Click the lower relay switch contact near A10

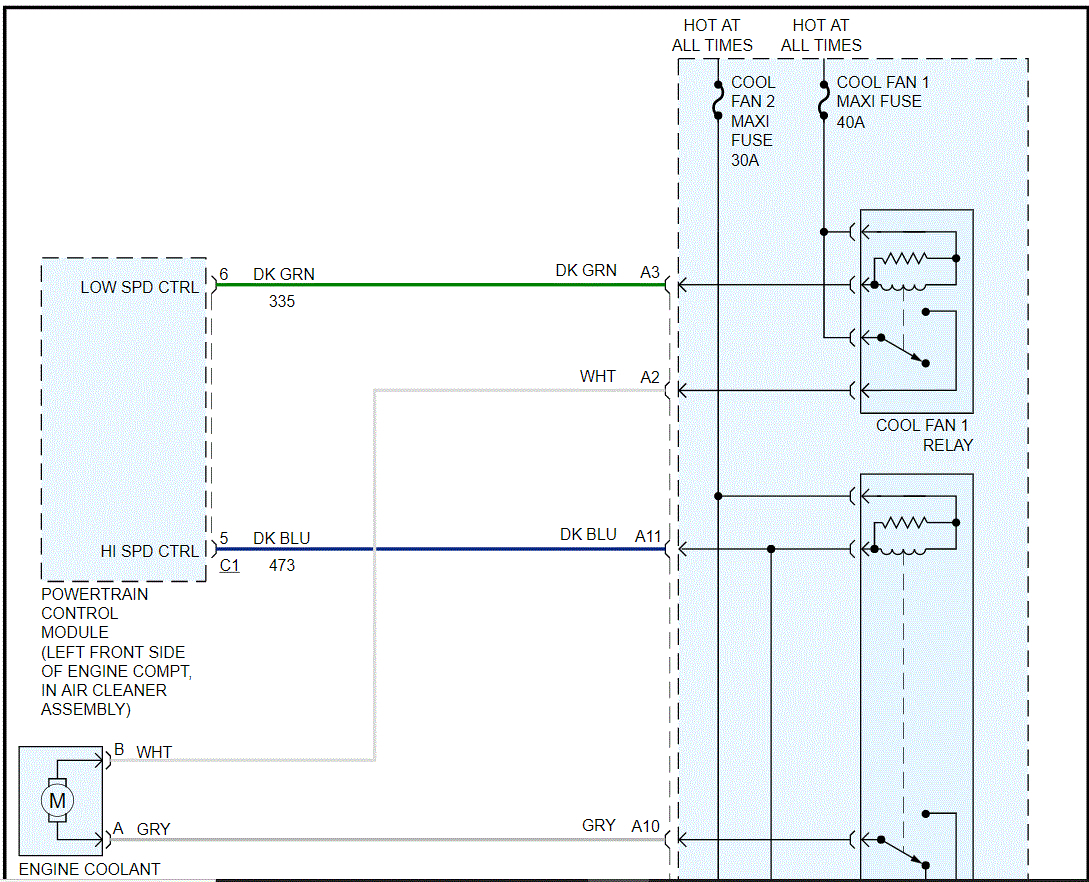(x=903, y=852)
